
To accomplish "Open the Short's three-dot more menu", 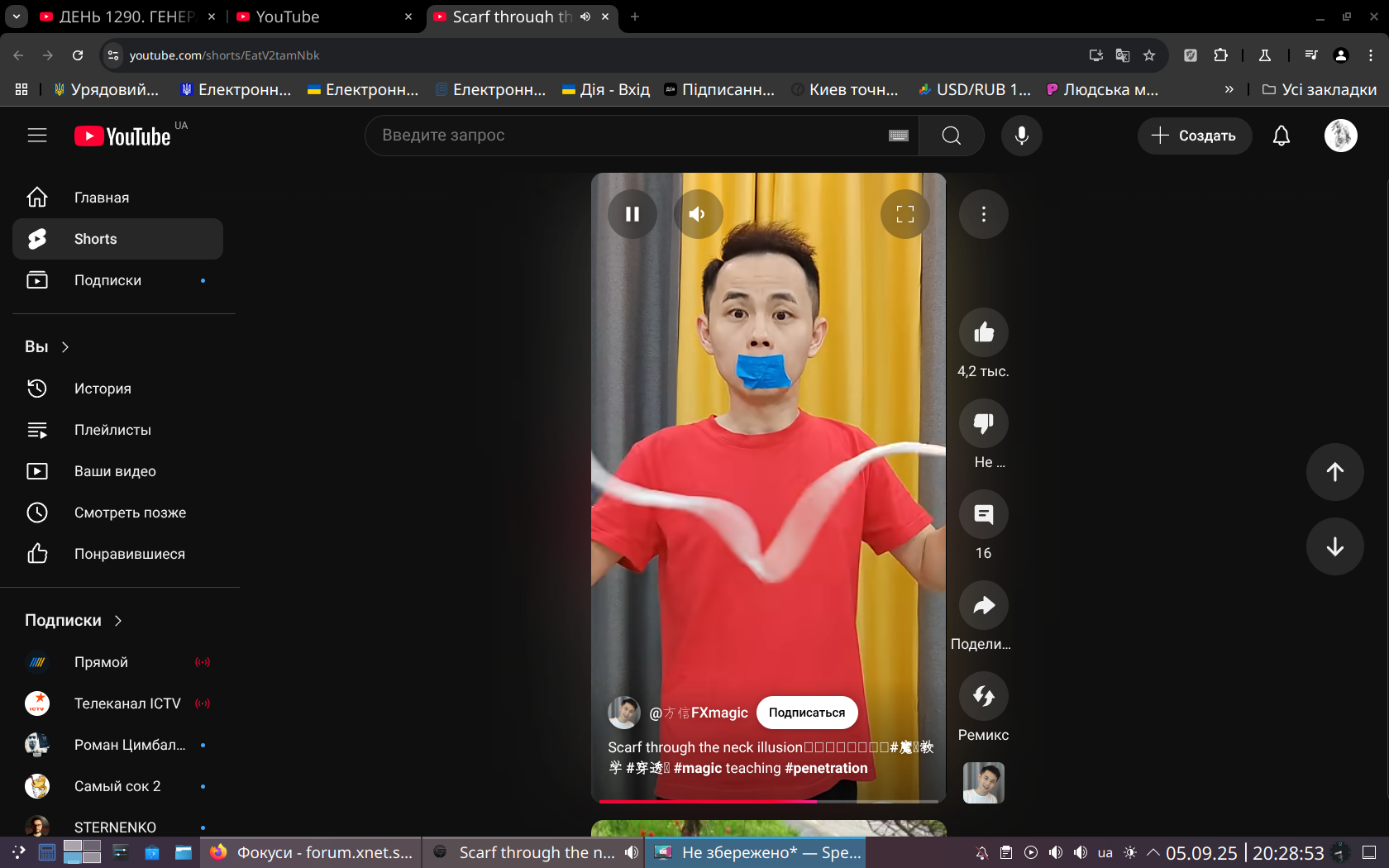I will (983, 214).
